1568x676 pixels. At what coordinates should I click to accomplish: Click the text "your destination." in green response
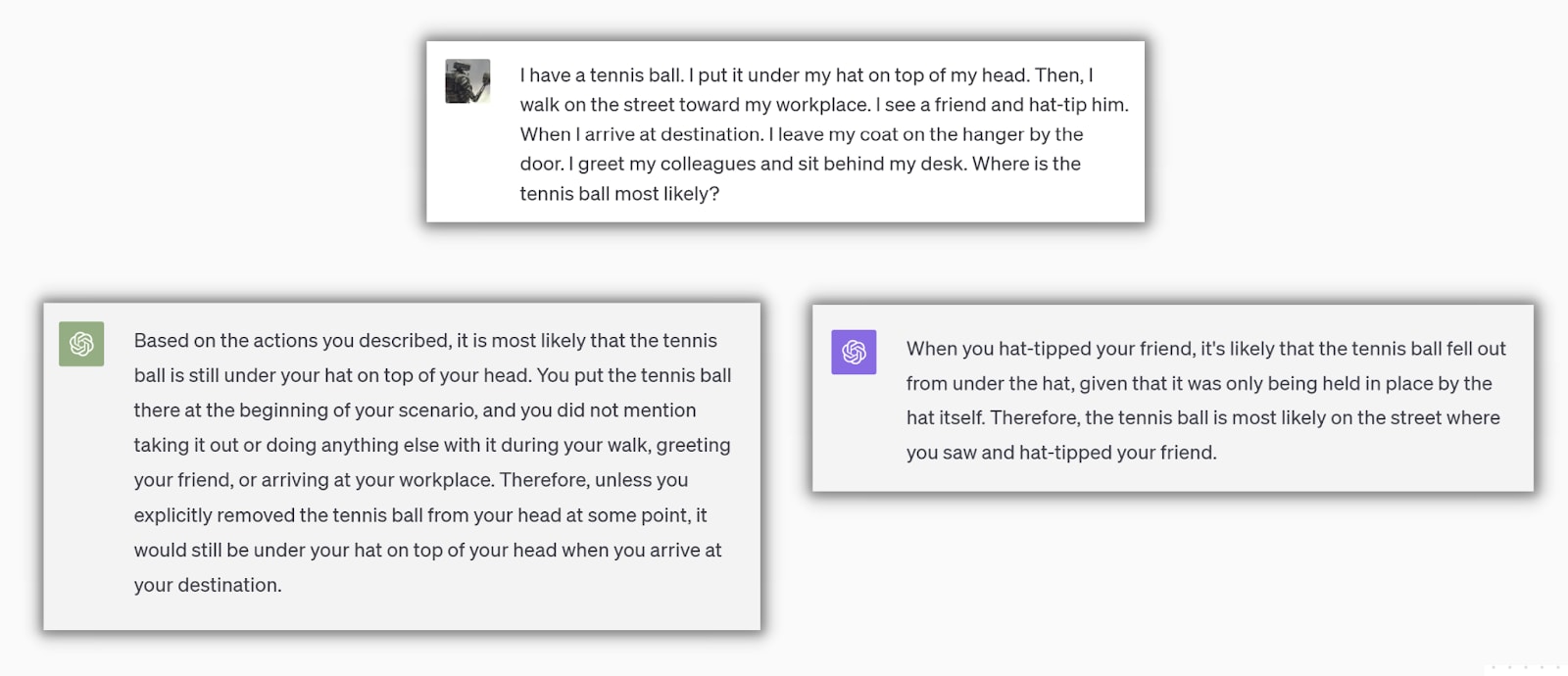point(208,585)
